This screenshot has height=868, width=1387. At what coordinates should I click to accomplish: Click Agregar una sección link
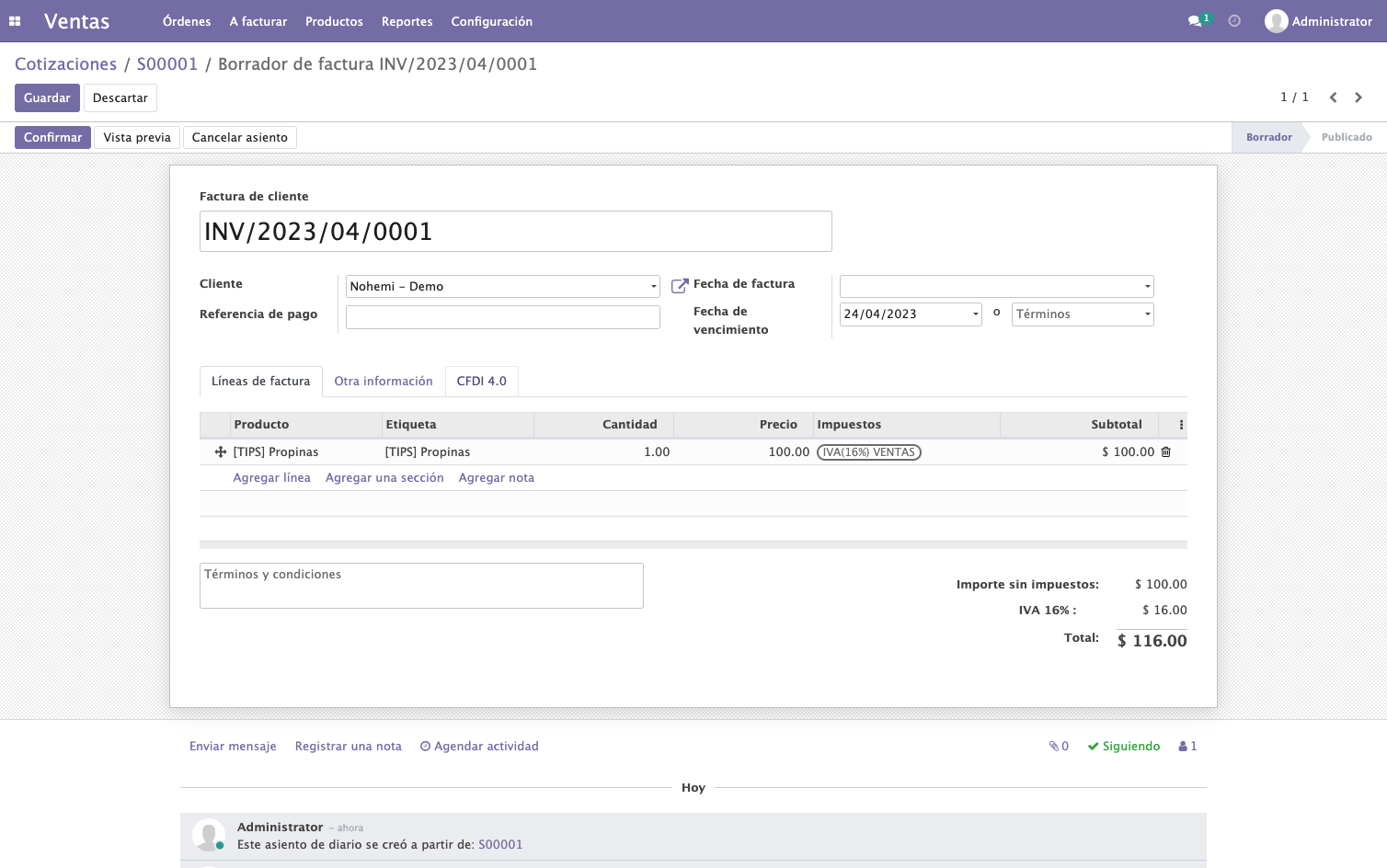pos(384,478)
